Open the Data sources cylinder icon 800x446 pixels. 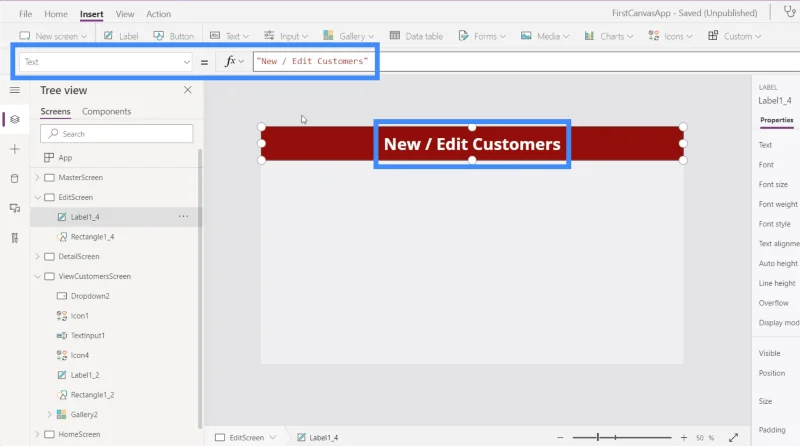15,179
